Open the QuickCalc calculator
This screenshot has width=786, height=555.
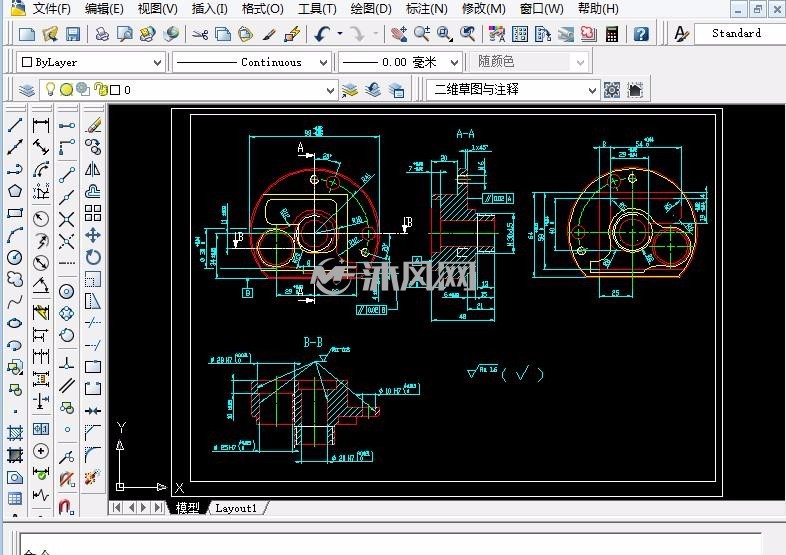[612, 34]
